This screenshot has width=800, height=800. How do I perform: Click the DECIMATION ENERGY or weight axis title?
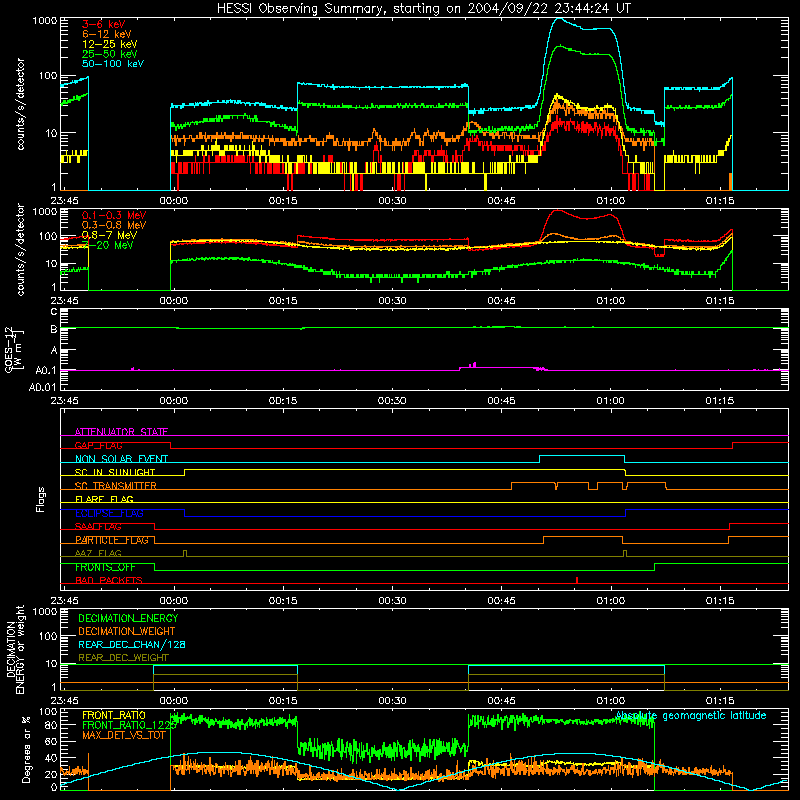pos(15,649)
